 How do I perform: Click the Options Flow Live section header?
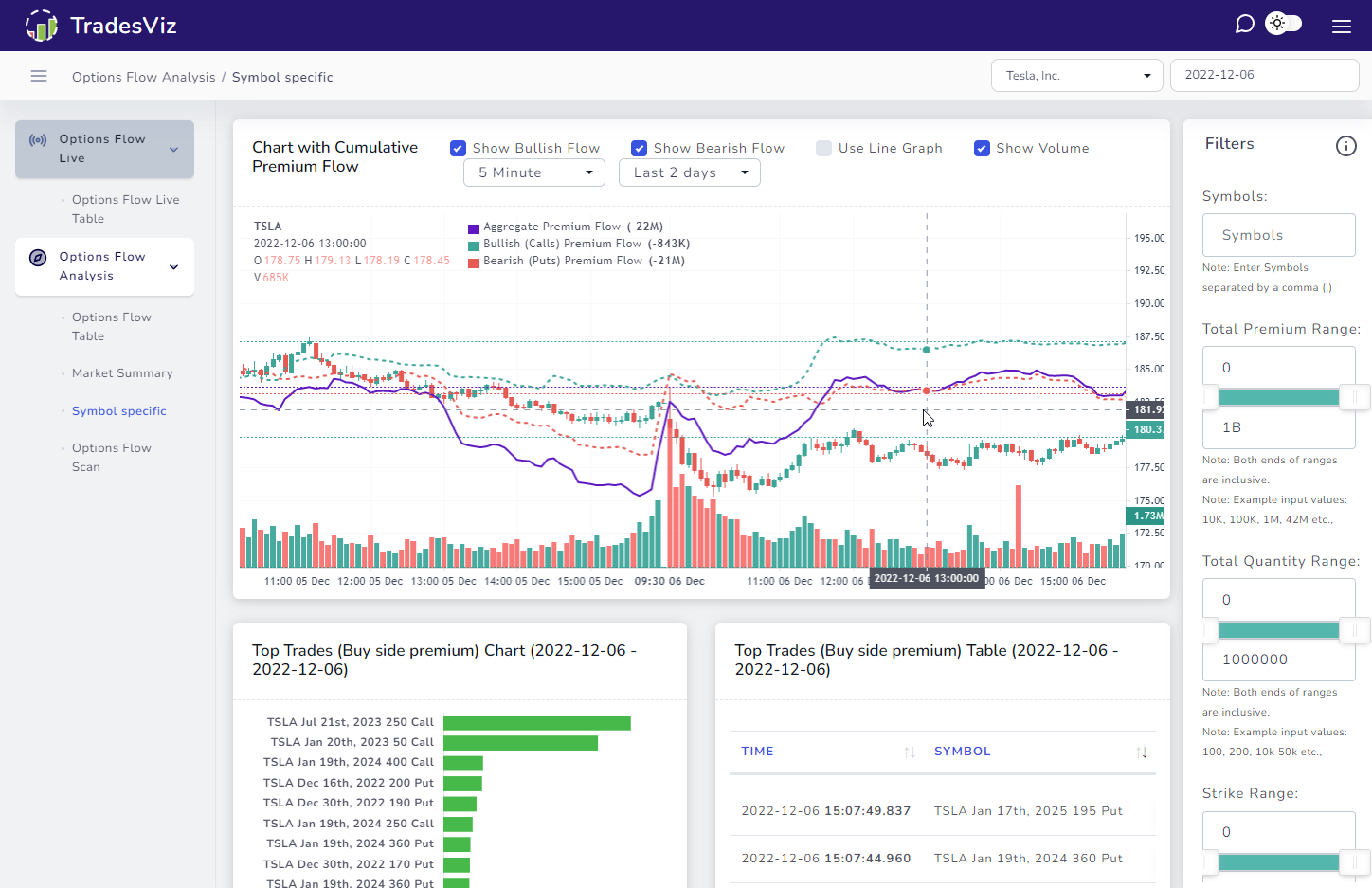(x=104, y=149)
